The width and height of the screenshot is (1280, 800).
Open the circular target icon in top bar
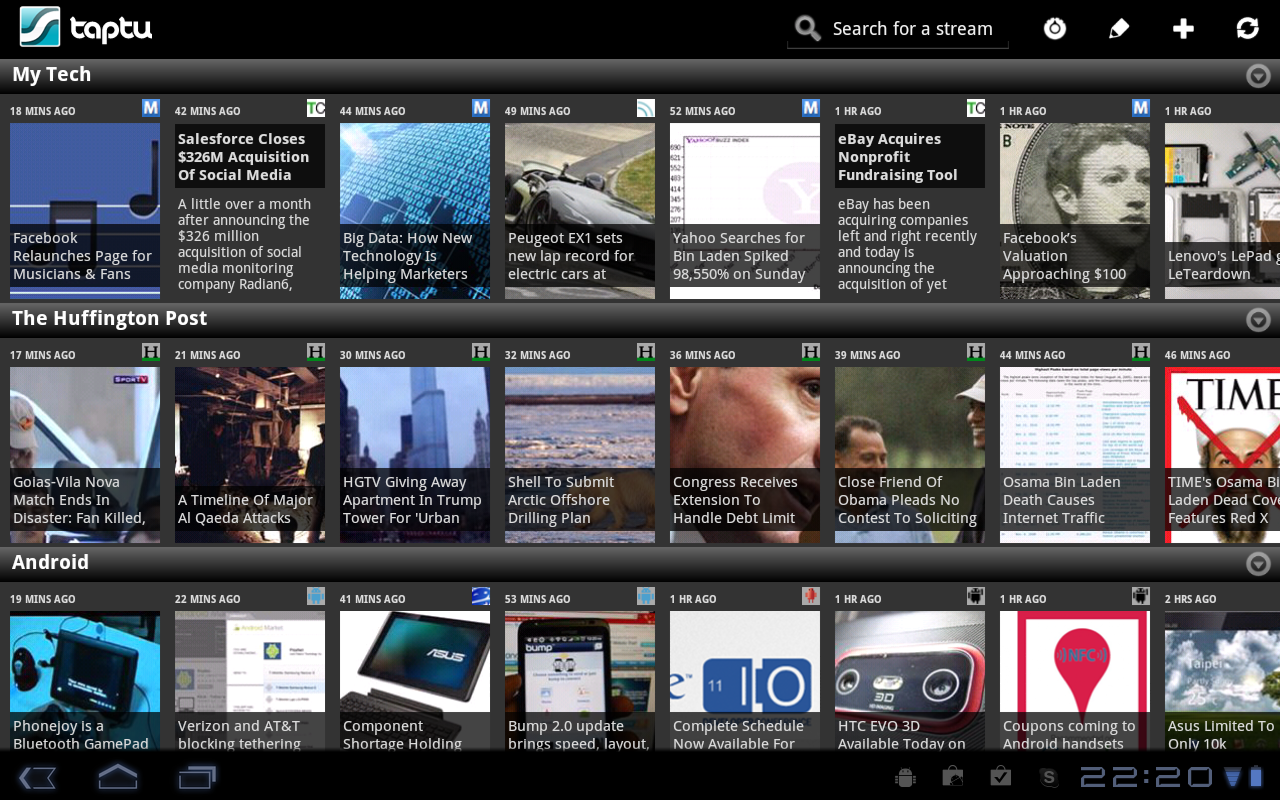[x=1055, y=29]
